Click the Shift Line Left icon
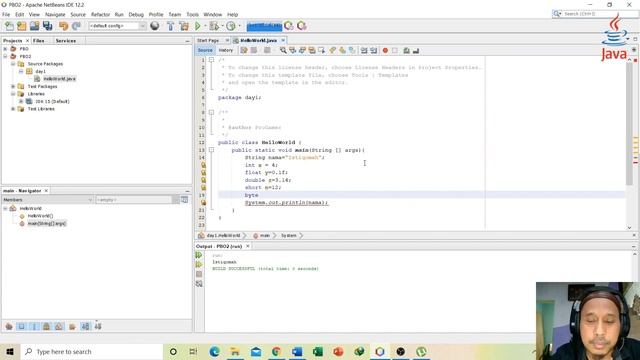Screen dimensions: 640x360 tap(364, 51)
